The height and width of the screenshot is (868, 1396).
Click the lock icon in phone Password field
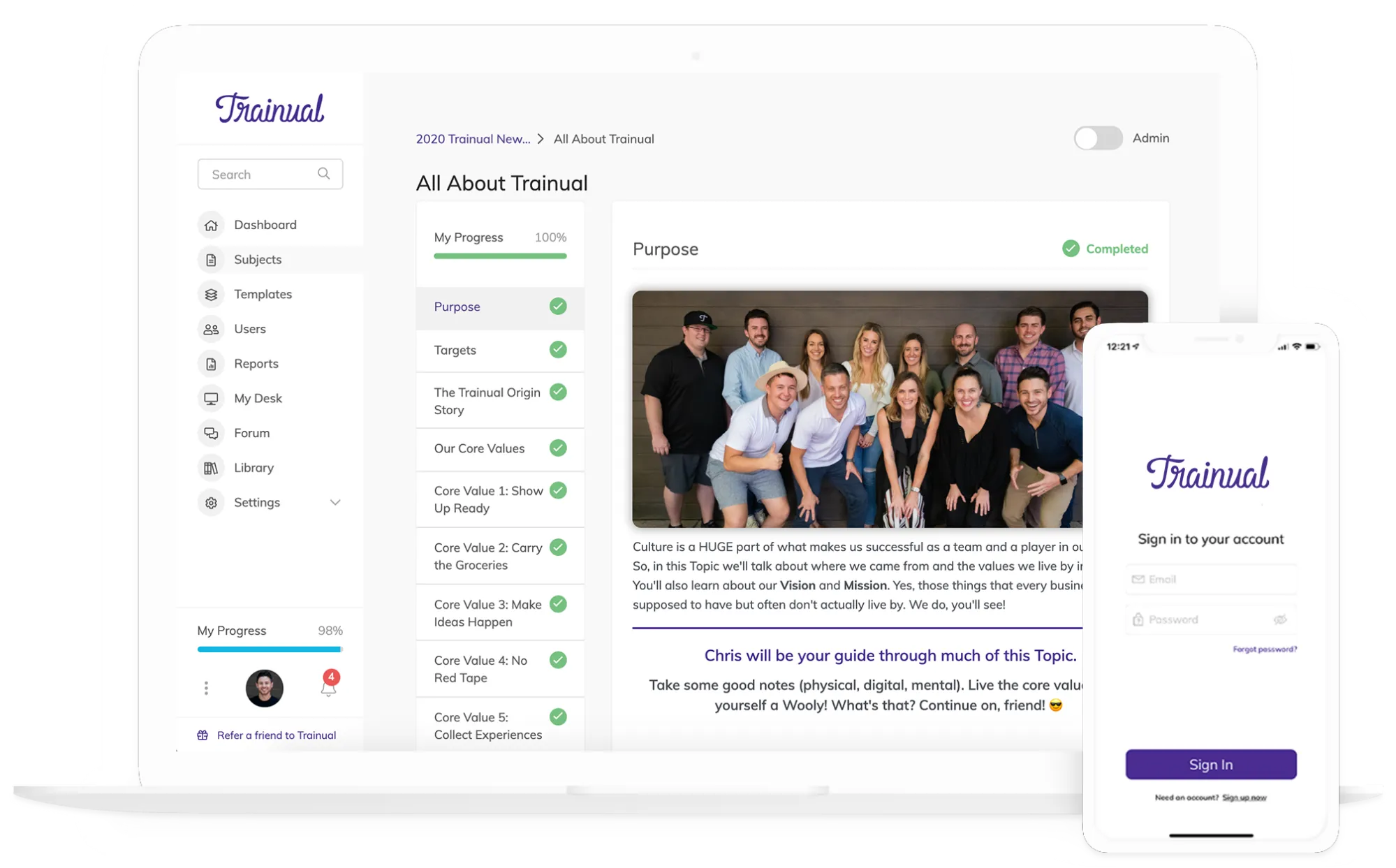coord(1138,619)
